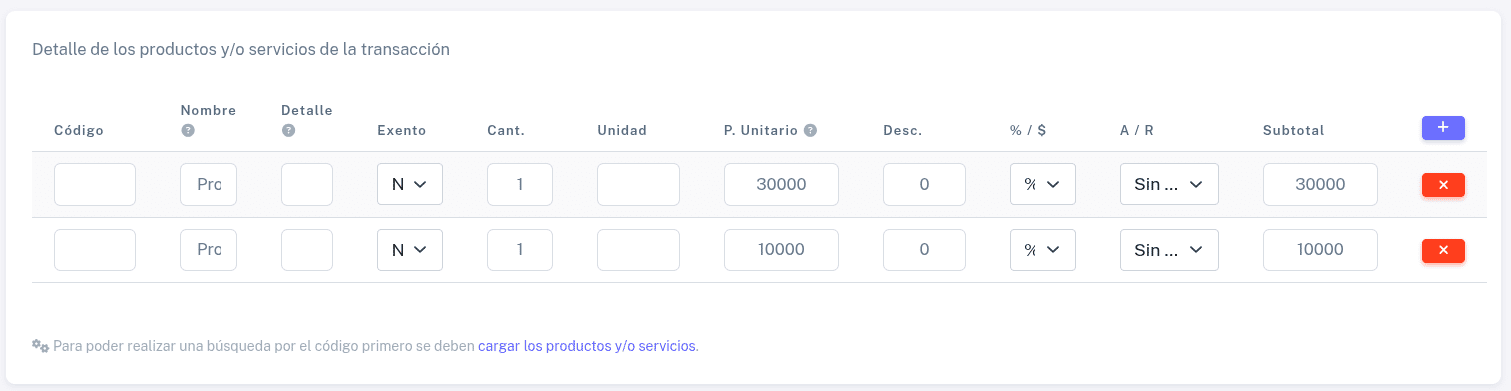
Task: Click the Unidad field in the 30000 row
Action: 638,184
